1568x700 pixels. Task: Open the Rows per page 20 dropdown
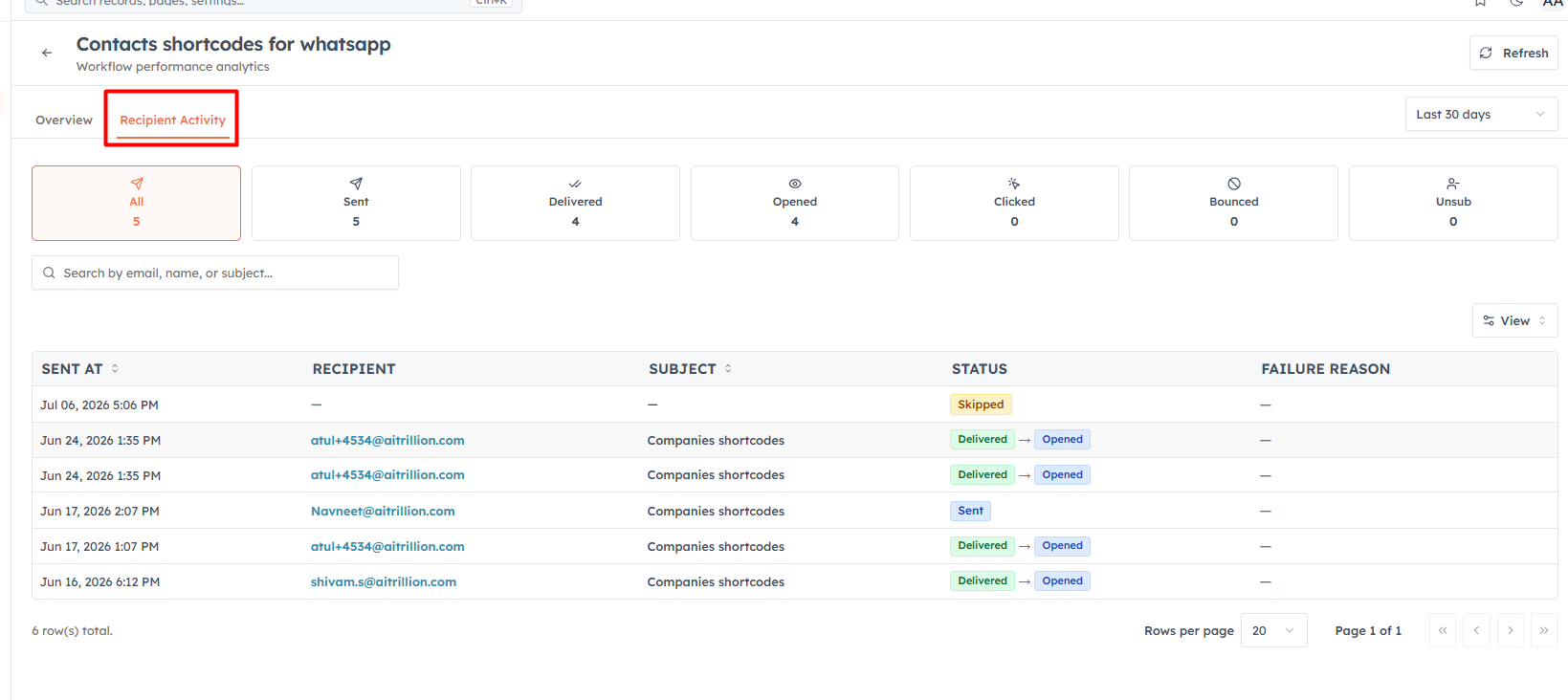click(1273, 630)
